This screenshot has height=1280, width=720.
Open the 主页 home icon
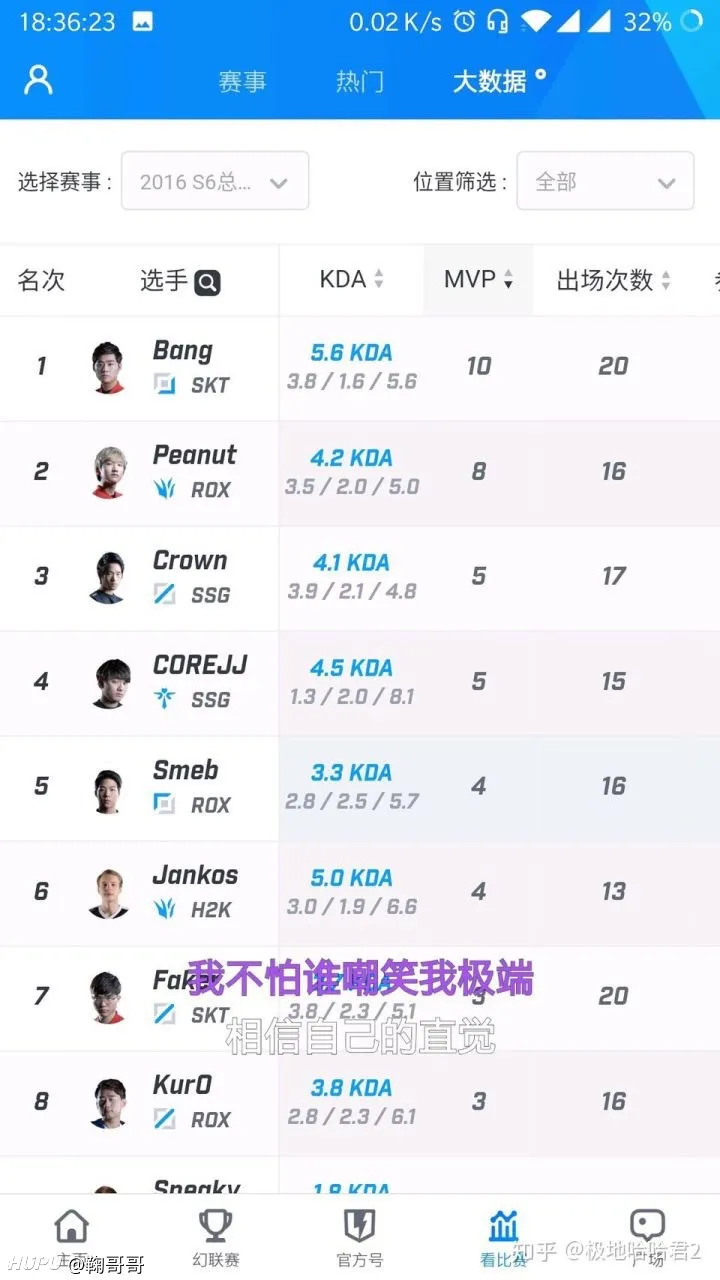point(71,1226)
